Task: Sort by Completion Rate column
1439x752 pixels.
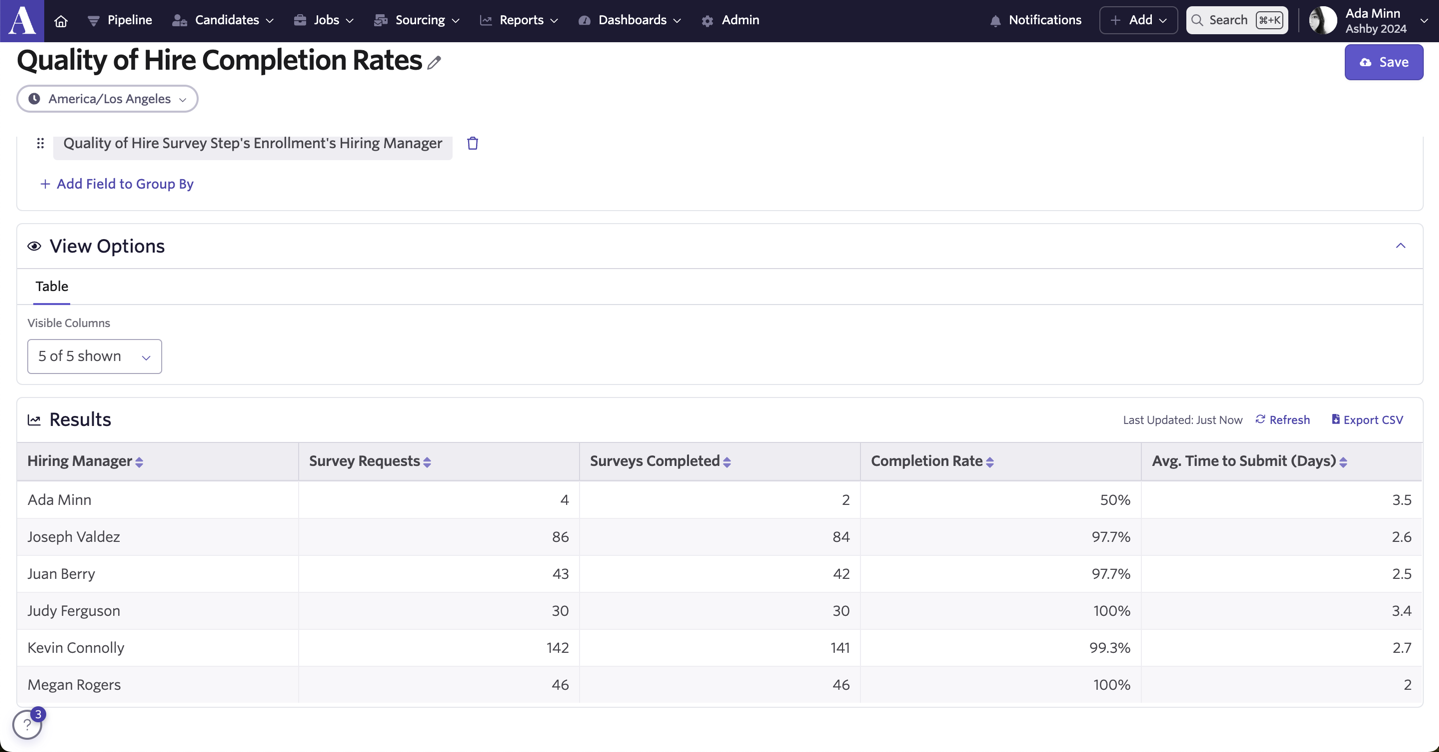Action: (x=990, y=462)
